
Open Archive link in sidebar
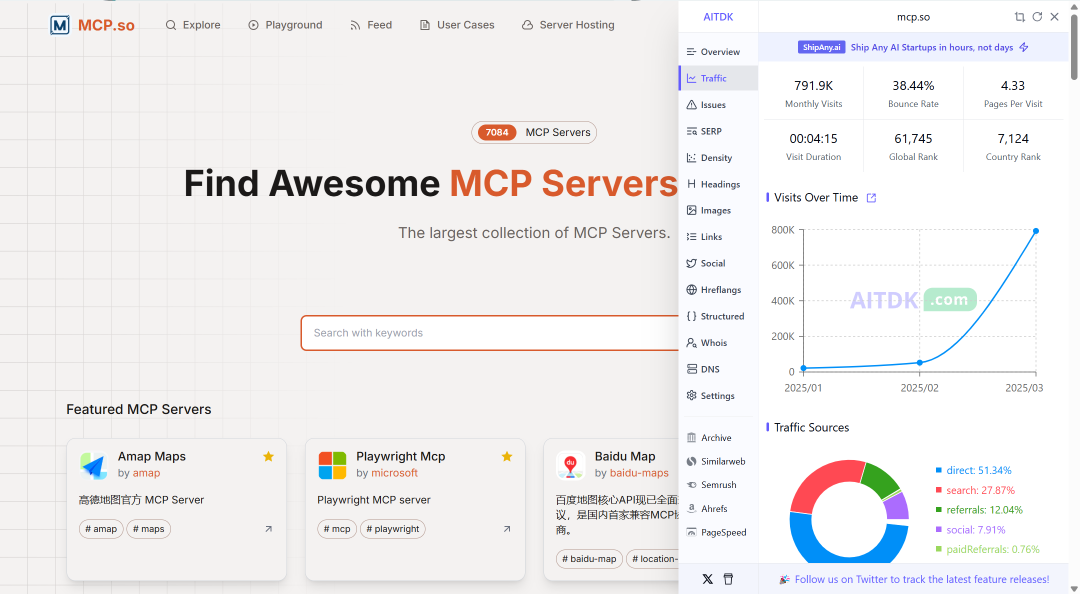click(x=718, y=438)
